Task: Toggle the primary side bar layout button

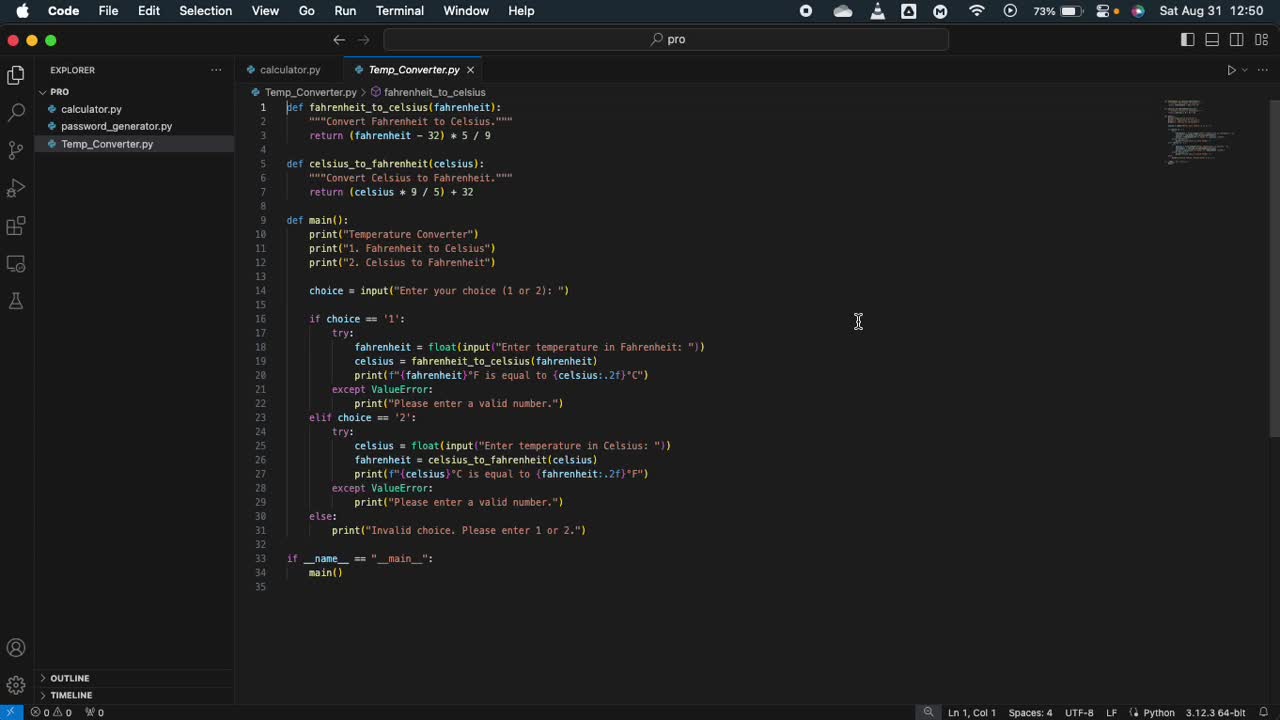Action: 1187,40
